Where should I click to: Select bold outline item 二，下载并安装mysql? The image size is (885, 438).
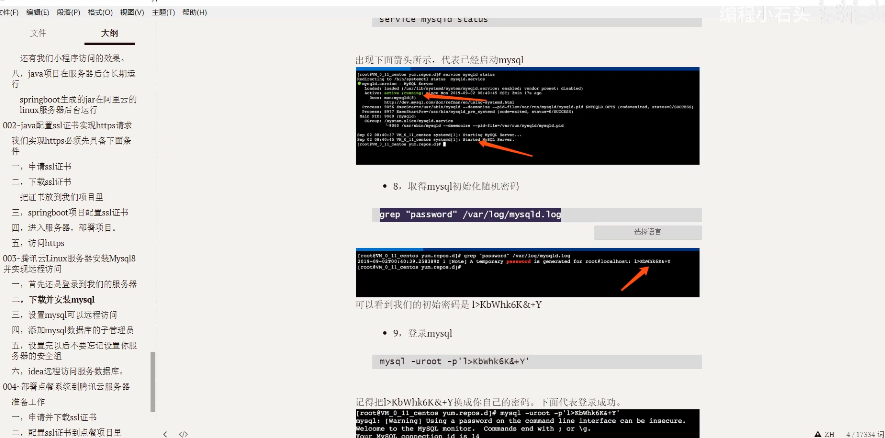53,300
